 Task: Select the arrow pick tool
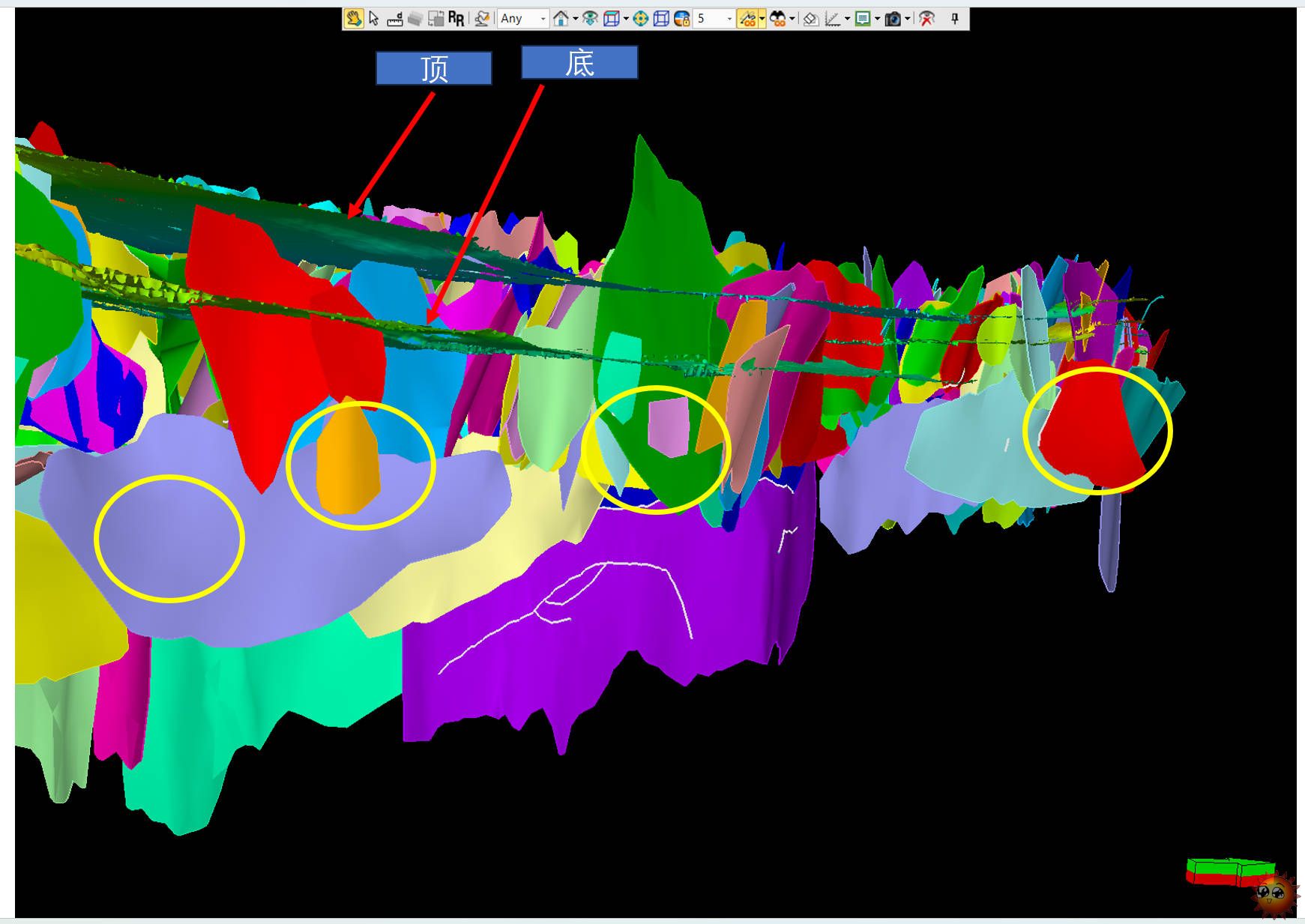click(374, 19)
